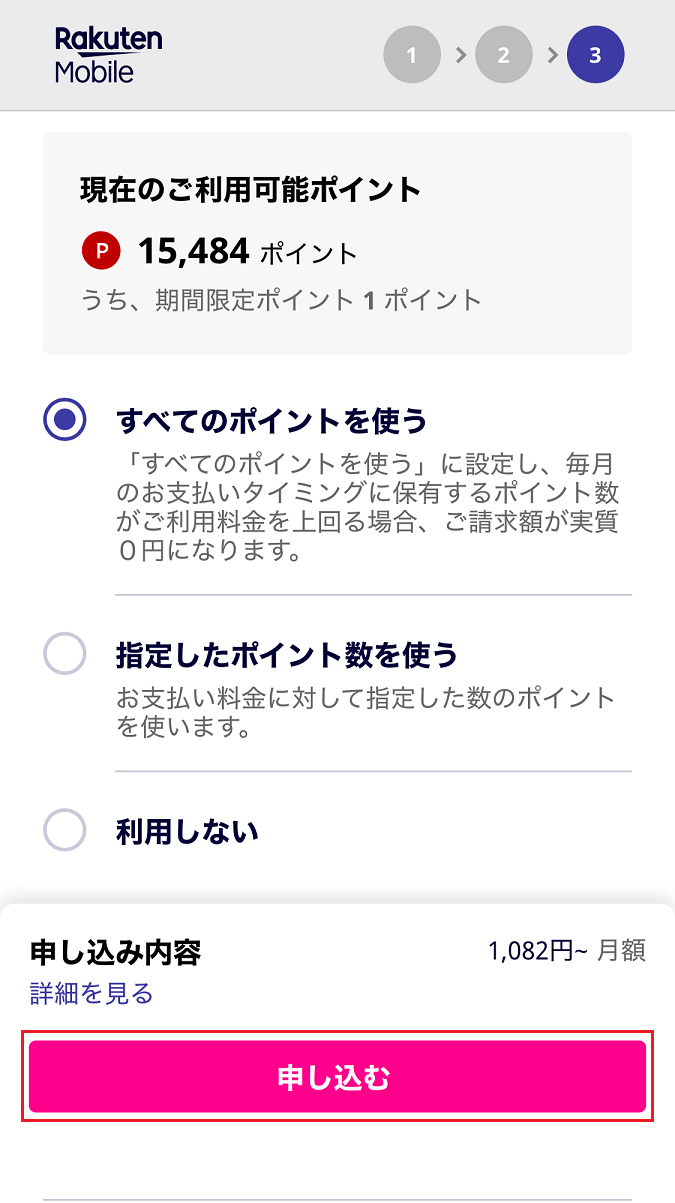
Task: Open the 詳細を見る details link
Action: (91, 993)
